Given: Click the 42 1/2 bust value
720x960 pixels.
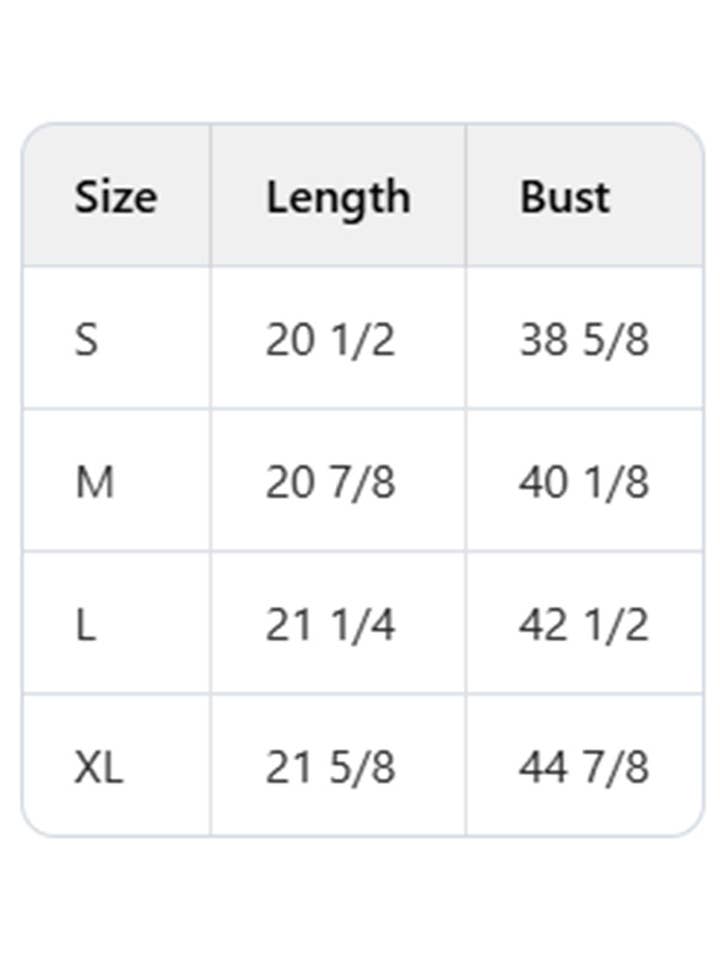Looking at the screenshot, I should (584, 626).
